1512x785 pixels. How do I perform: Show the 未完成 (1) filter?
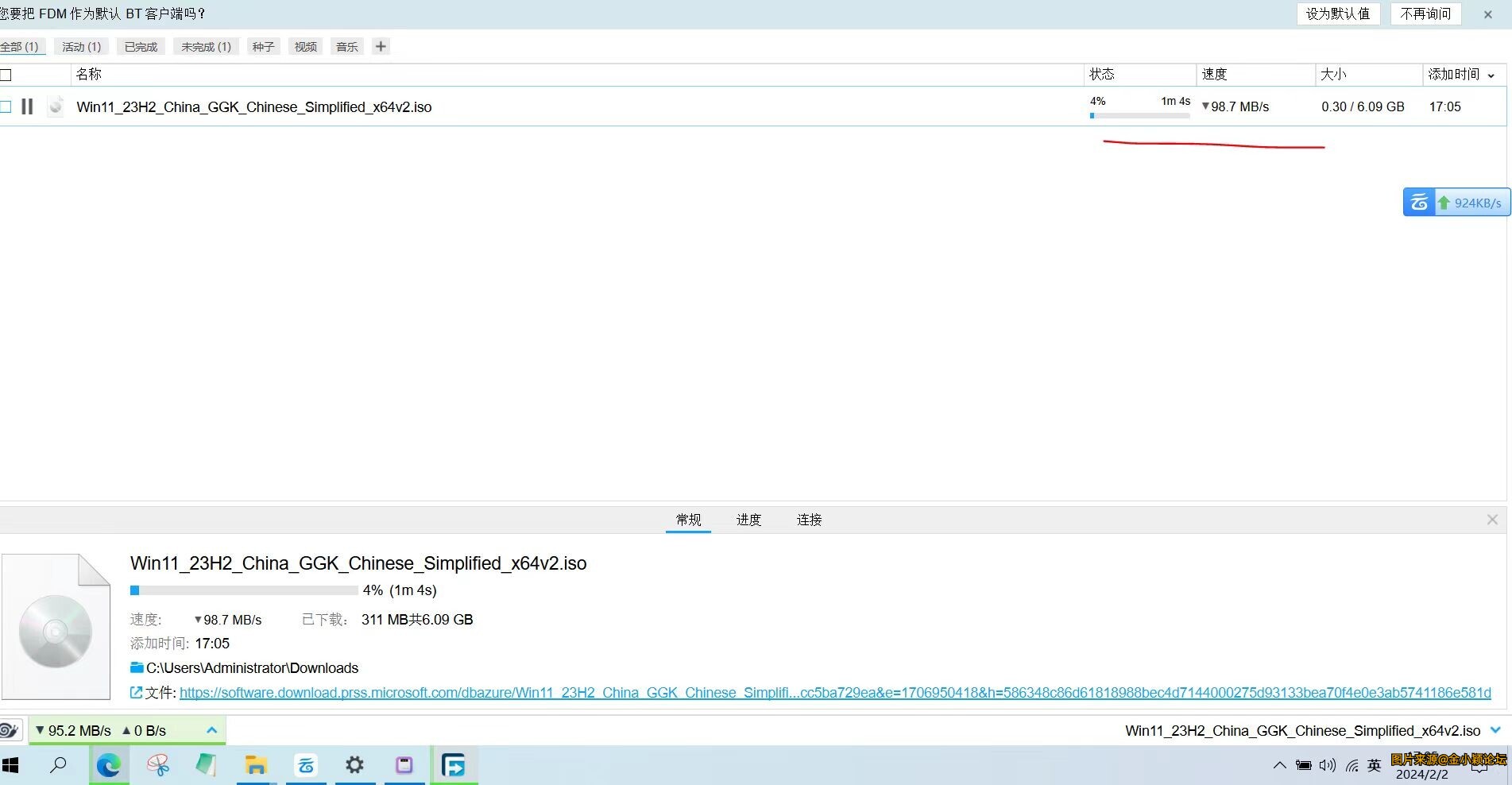(206, 47)
